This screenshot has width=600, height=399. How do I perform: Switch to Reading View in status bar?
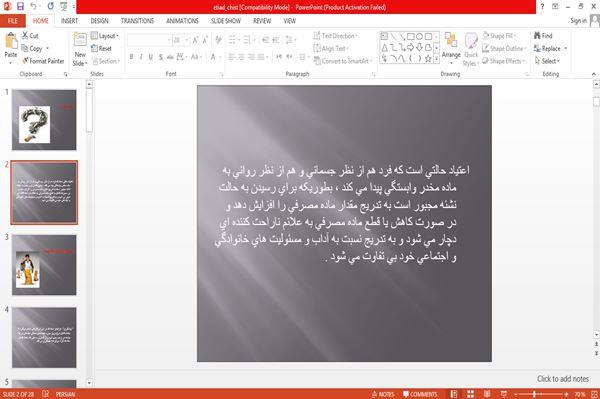click(487, 394)
